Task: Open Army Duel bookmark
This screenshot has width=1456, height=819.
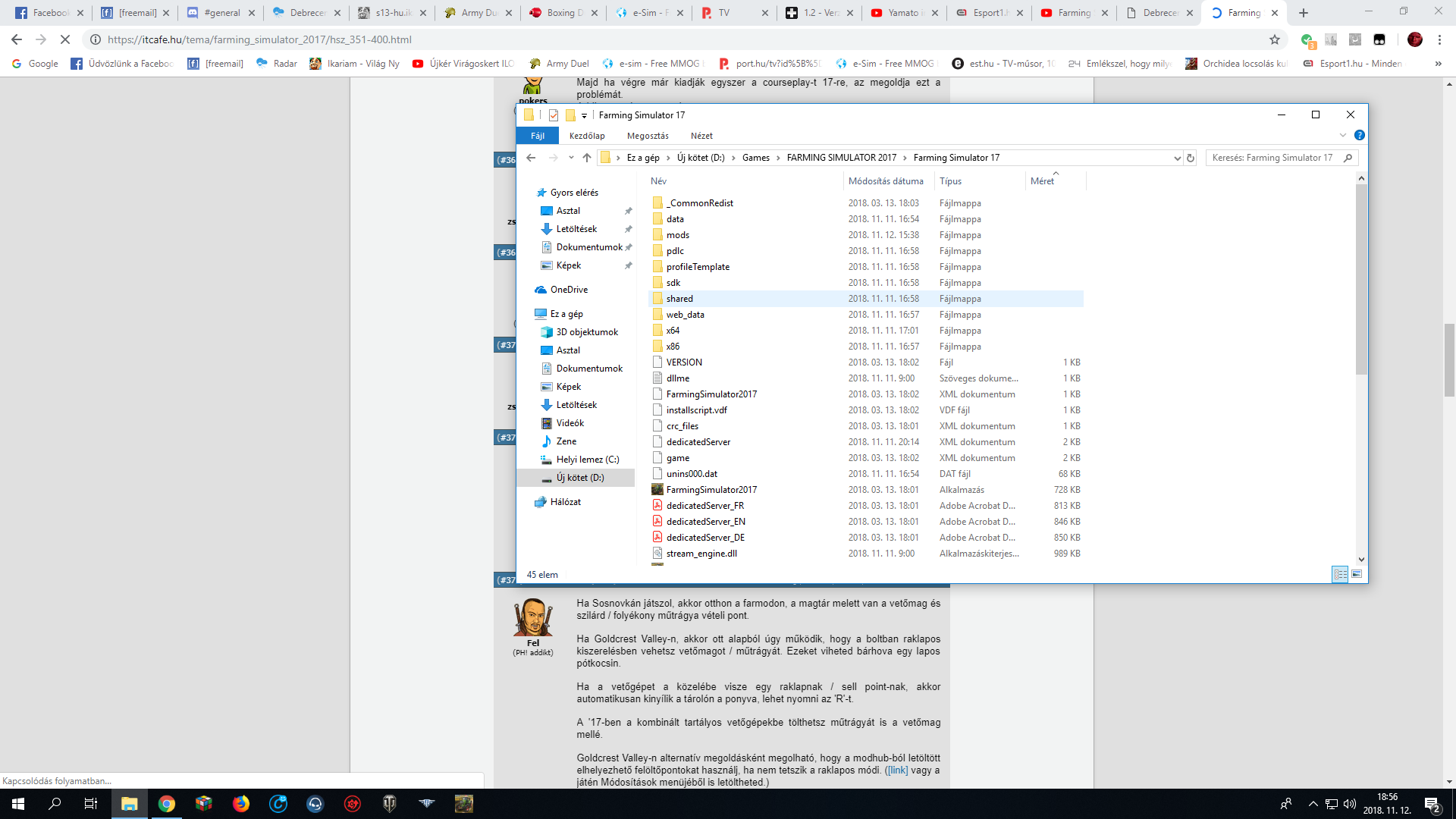Action: click(x=559, y=64)
